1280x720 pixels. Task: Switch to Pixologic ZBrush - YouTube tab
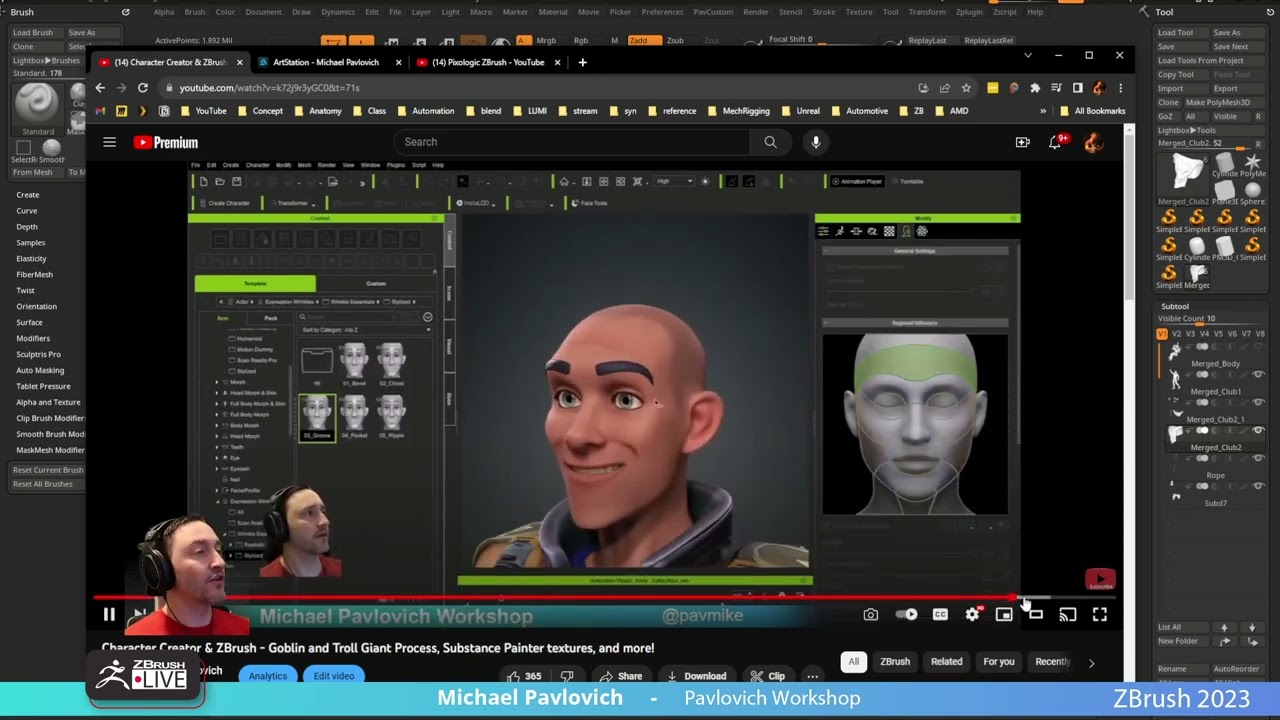[x=487, y=62]
